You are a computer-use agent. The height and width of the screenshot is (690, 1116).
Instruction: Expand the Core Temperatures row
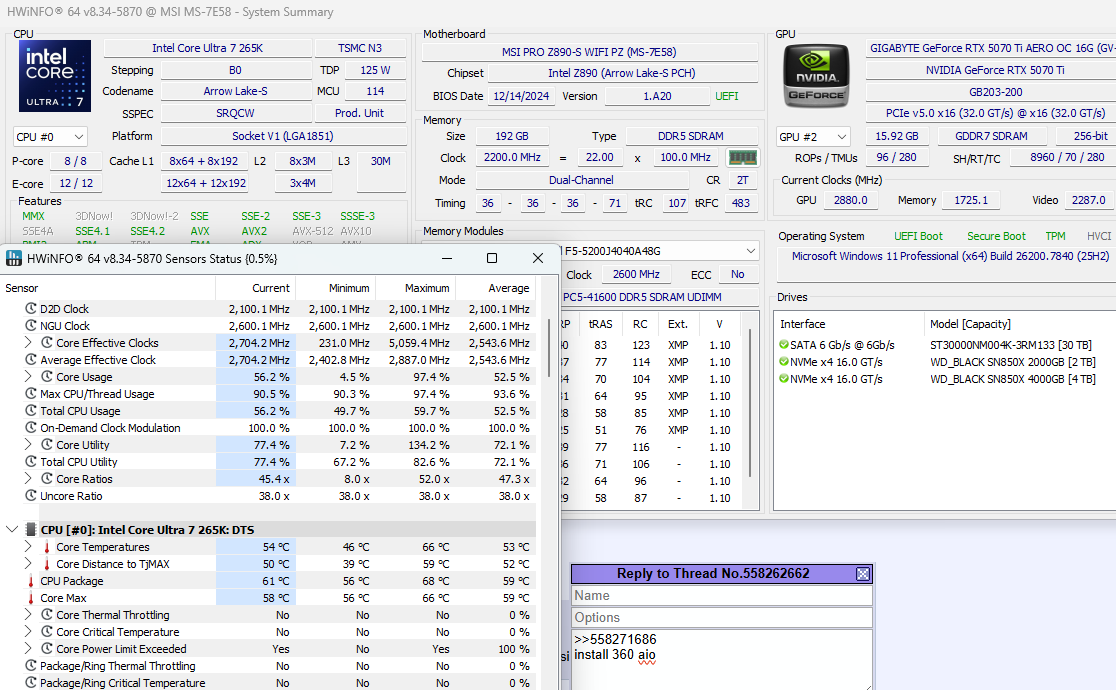(28, 546)
